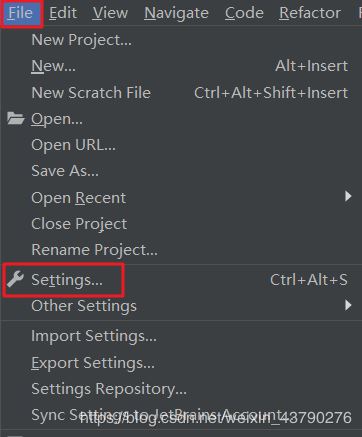362x437 pixels.
Task: Open the File menu
Action: tap(21, 13)
